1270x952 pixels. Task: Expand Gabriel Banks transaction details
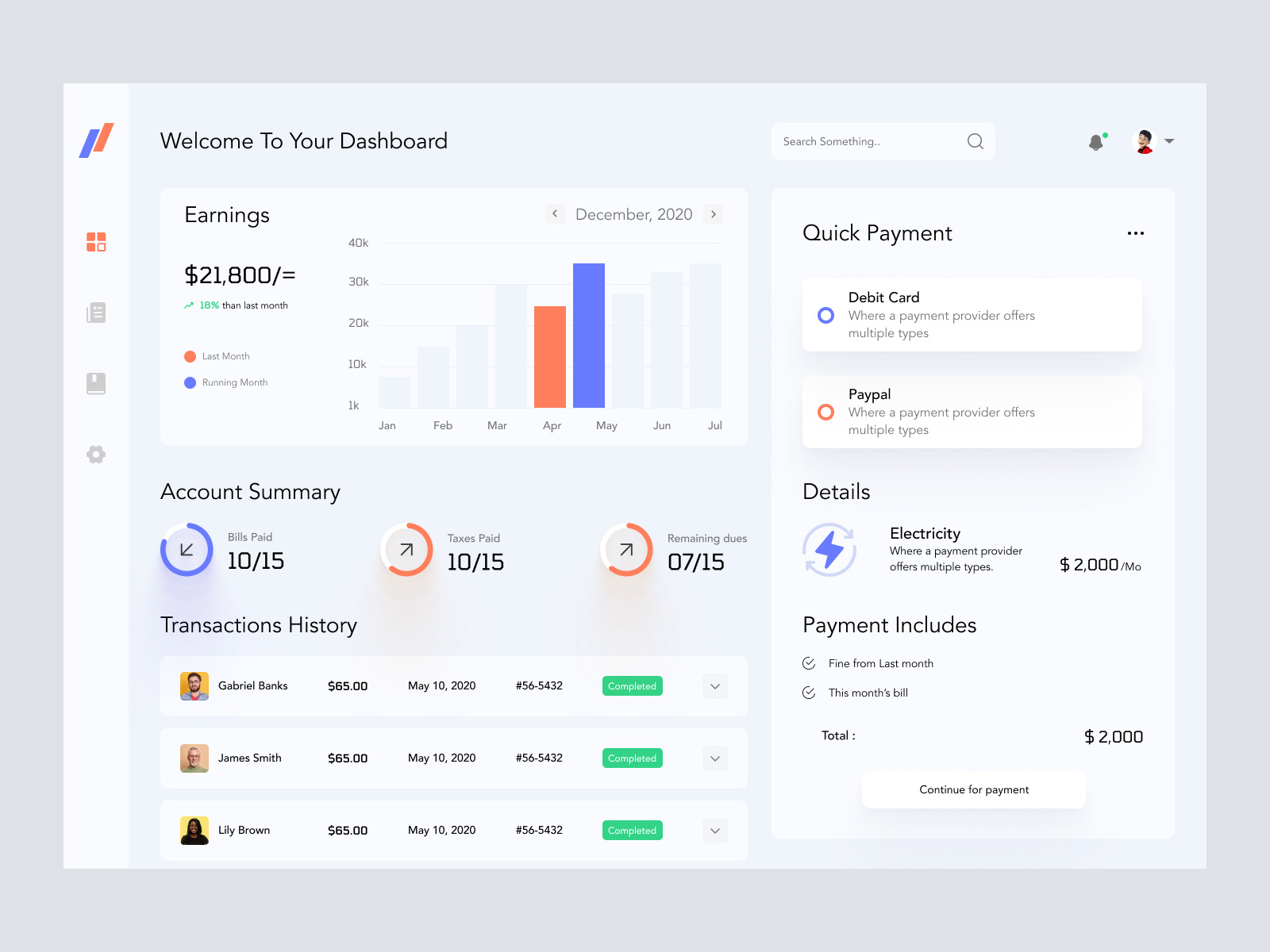[714, 685]
